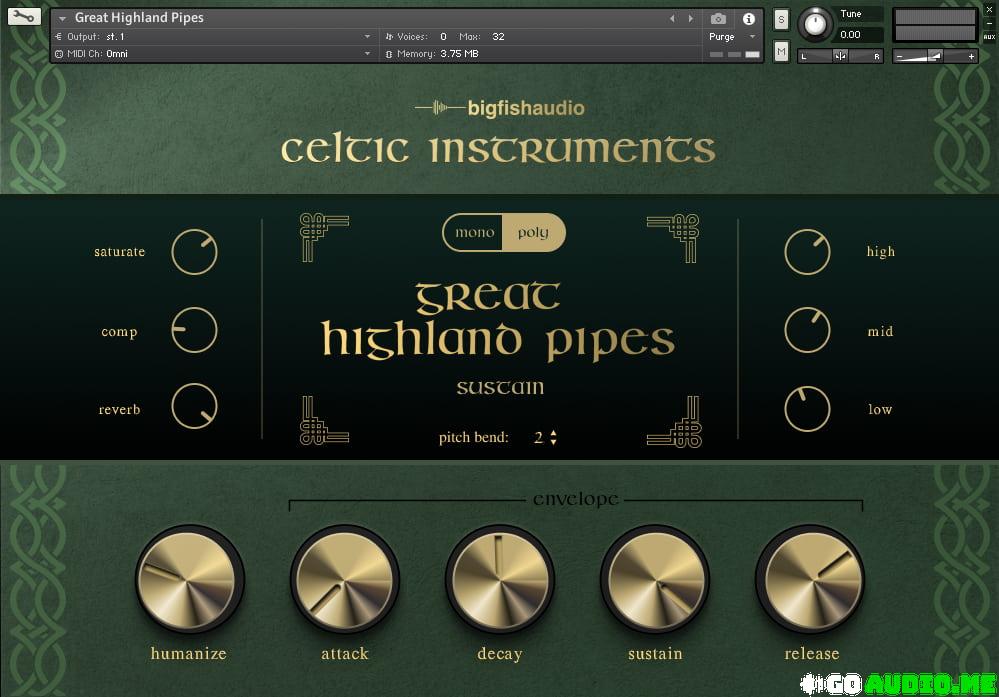Click the pitch bend value stepper arrows

553,438
